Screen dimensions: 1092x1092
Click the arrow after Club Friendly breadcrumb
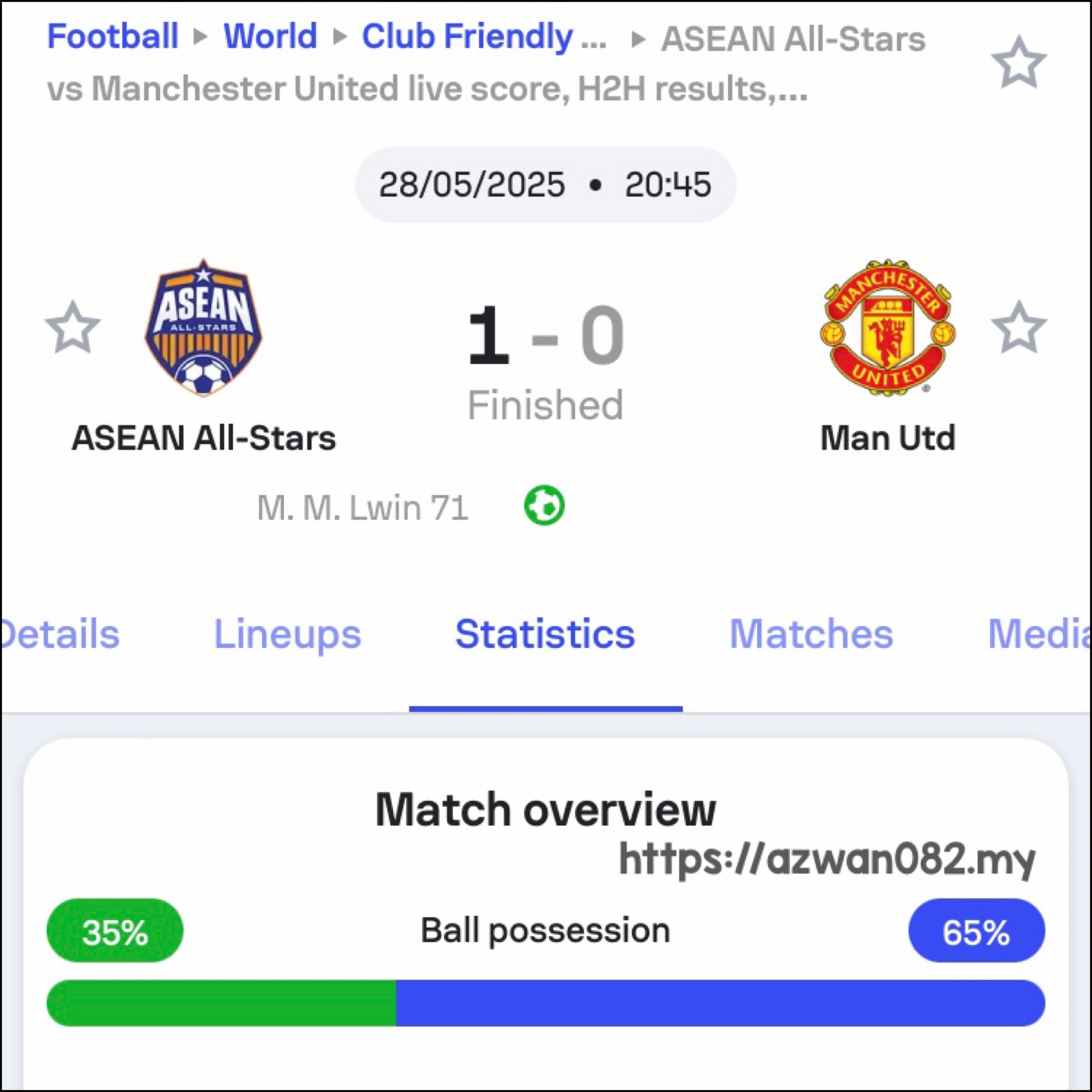tap(637, 39)
